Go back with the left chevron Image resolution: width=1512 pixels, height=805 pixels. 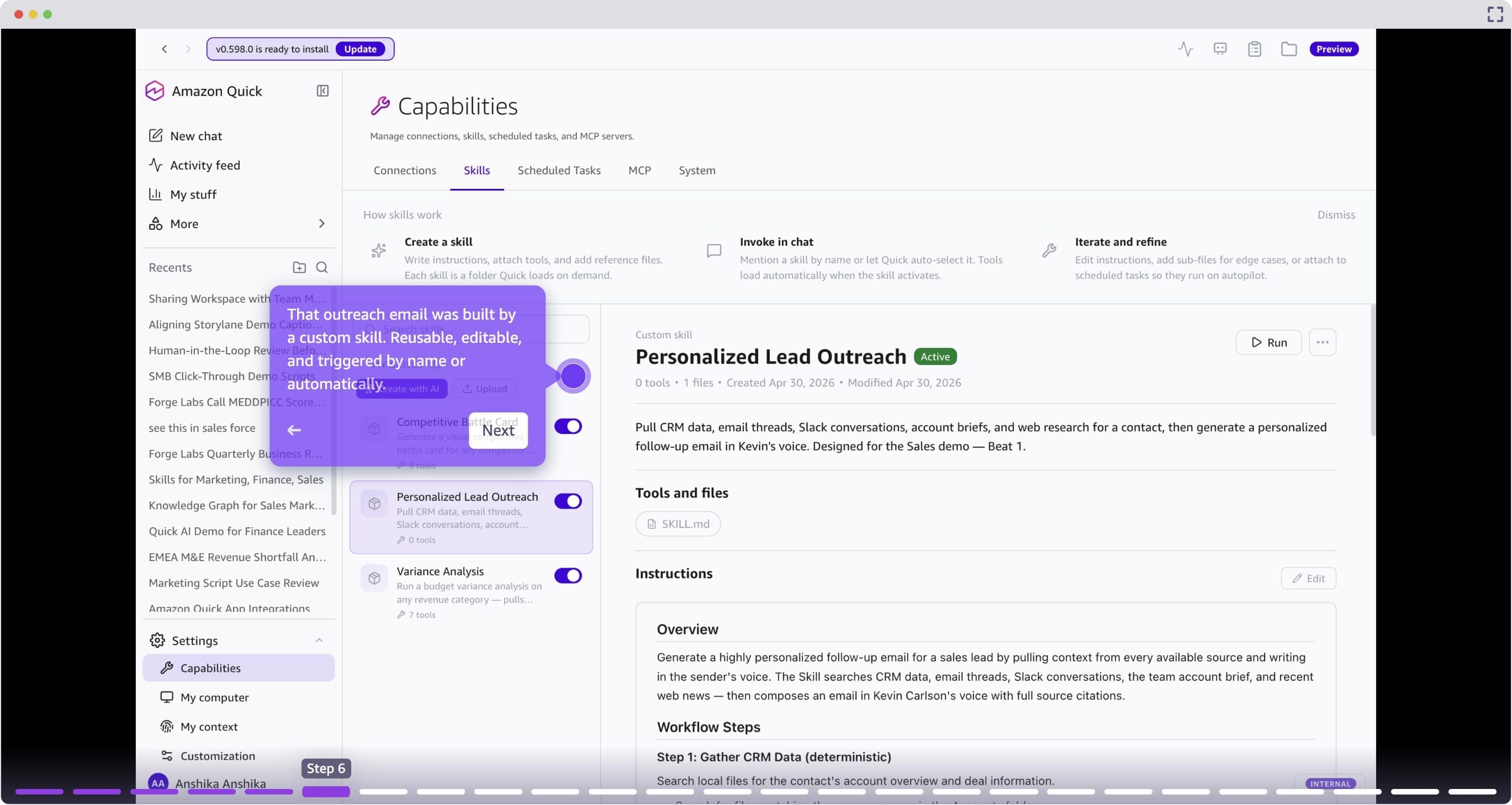[x=165, y=49]
